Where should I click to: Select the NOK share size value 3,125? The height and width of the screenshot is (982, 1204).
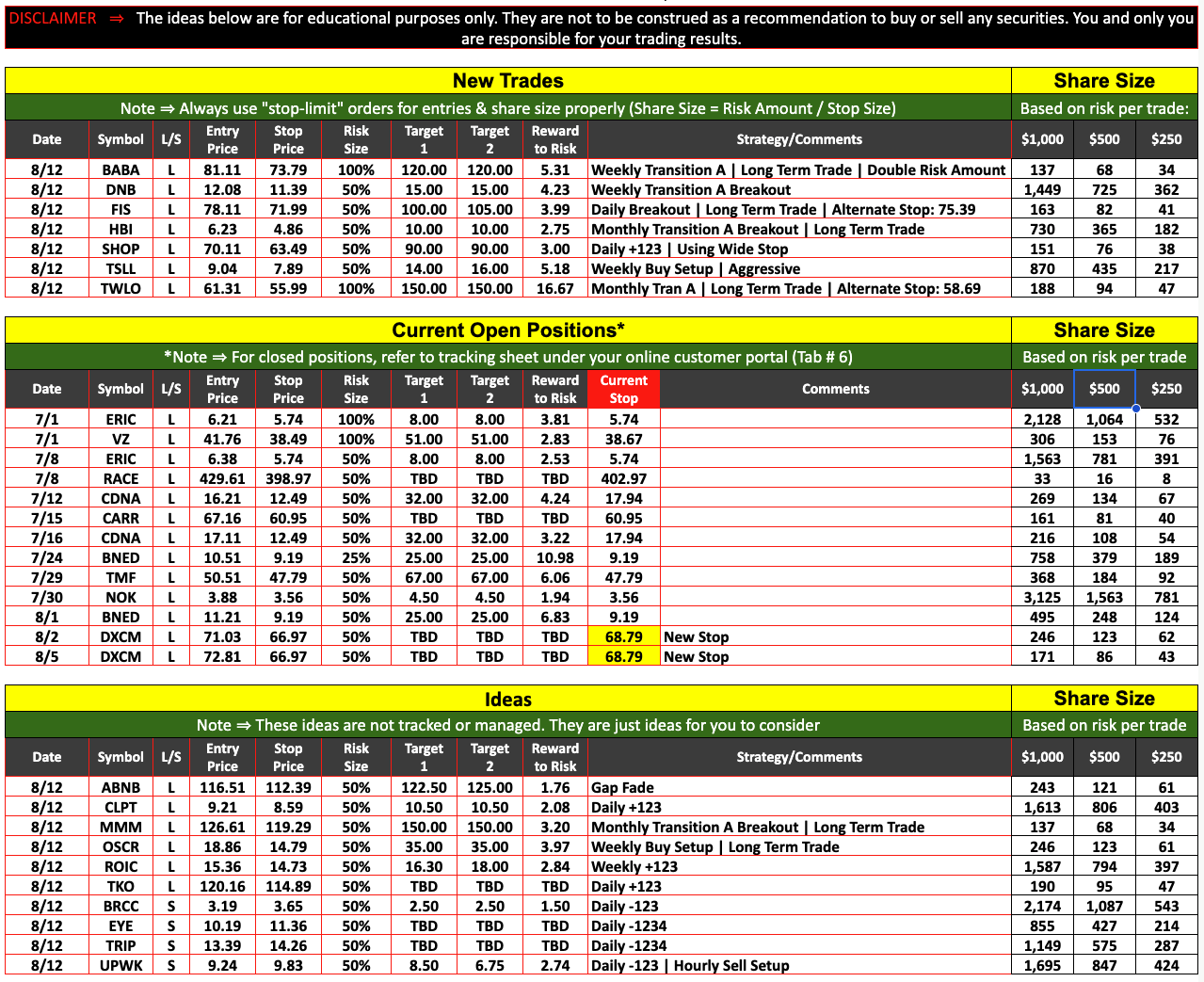click(1042, 598)
